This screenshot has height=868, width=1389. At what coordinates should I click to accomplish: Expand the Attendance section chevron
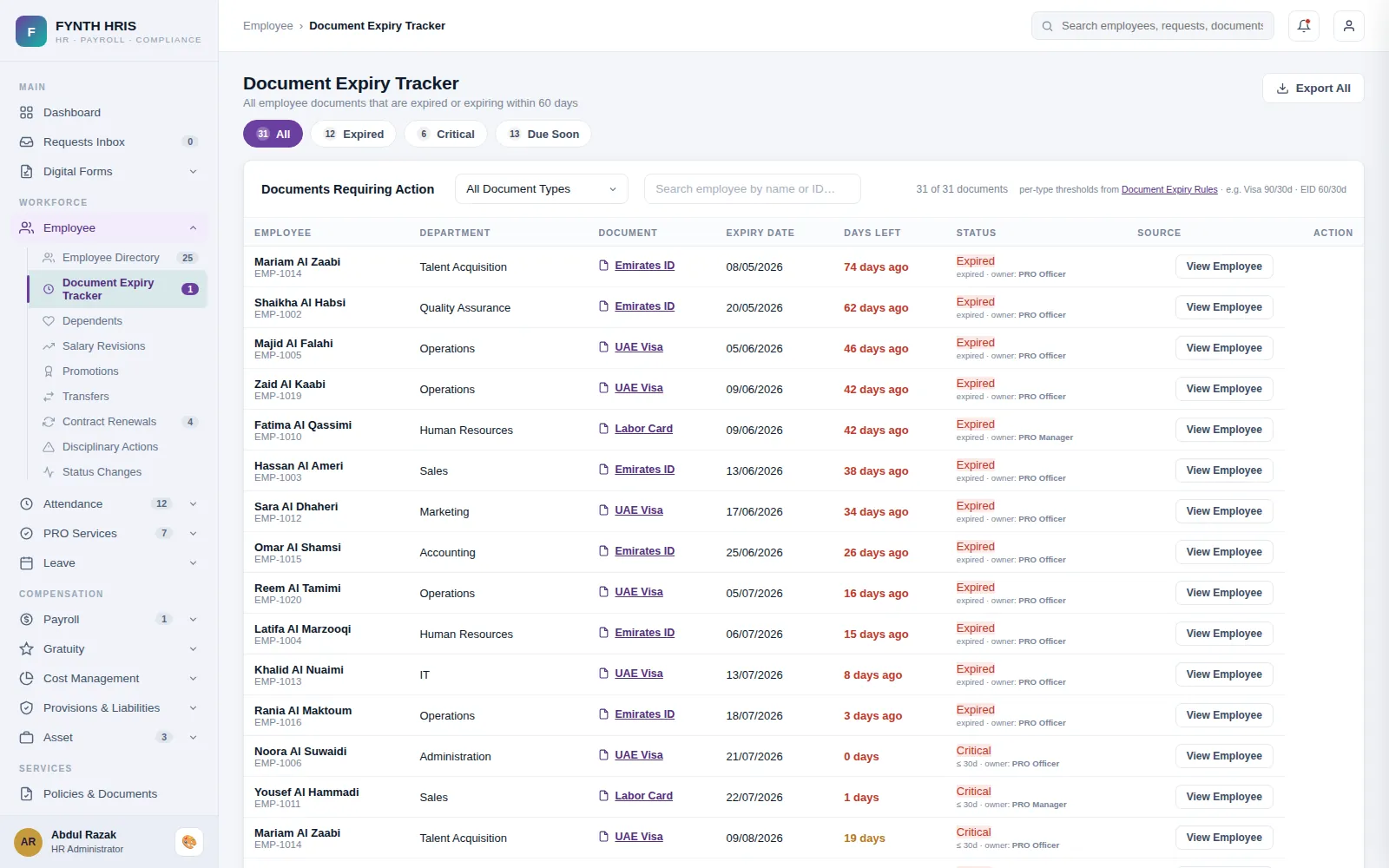point(193,504)
